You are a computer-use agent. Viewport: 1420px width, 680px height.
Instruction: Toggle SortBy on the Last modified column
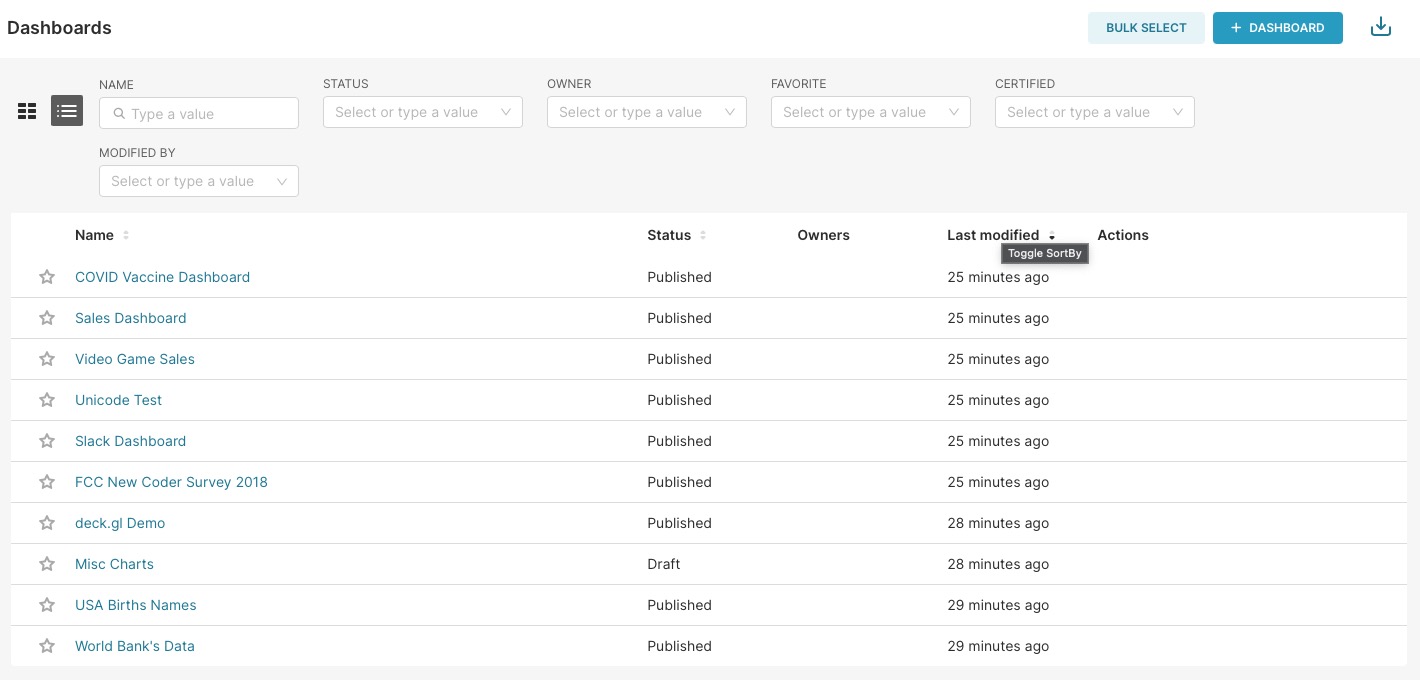(x=1052, y=237)
